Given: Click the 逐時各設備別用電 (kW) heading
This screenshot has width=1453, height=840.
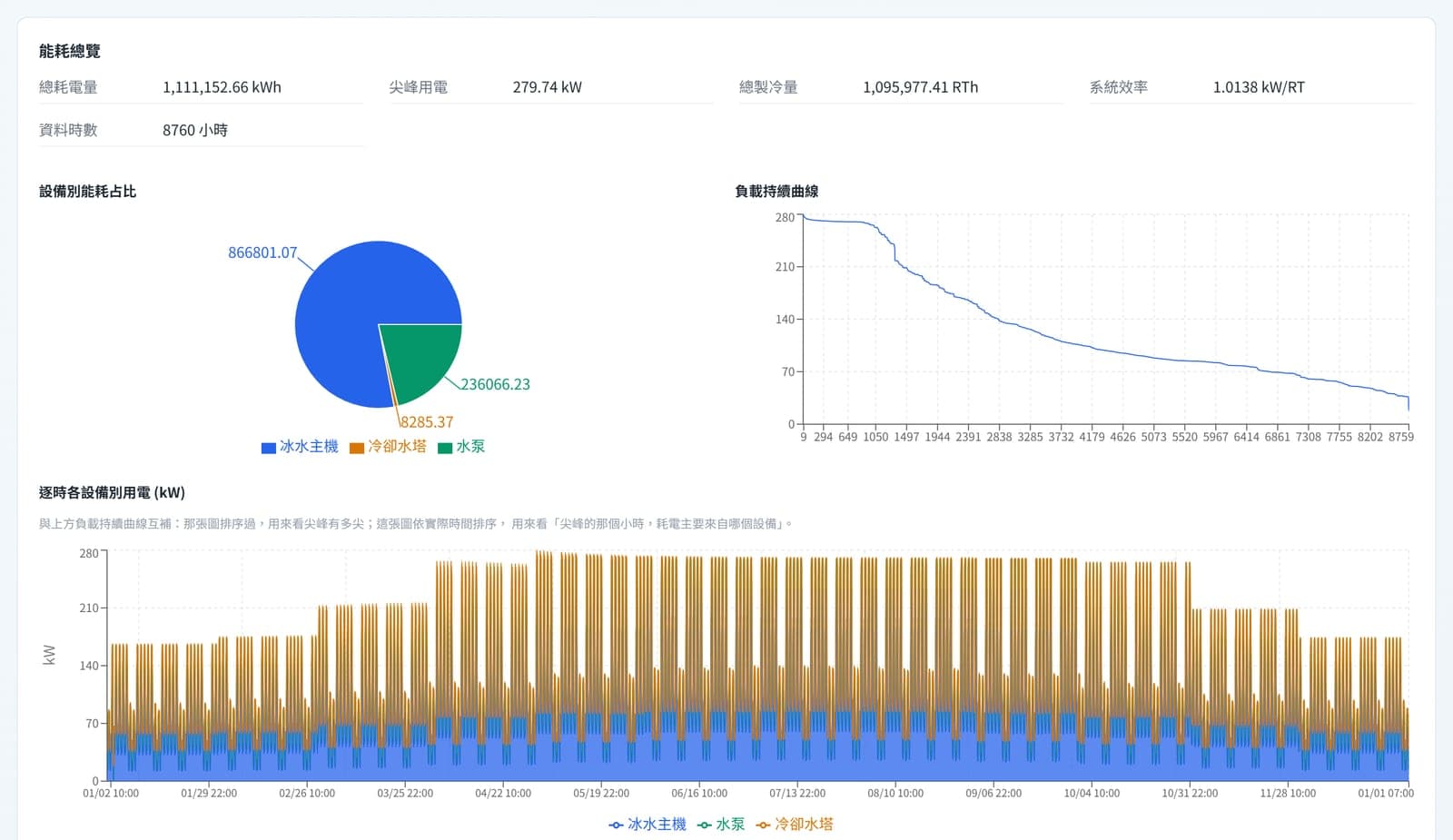Looking at the screenshot, I should tap(112, 492).
